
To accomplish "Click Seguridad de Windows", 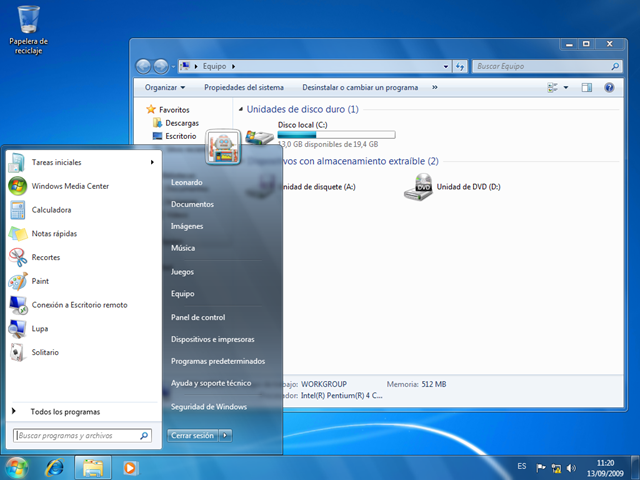I will pyautogui.click(x=209, y=407).
